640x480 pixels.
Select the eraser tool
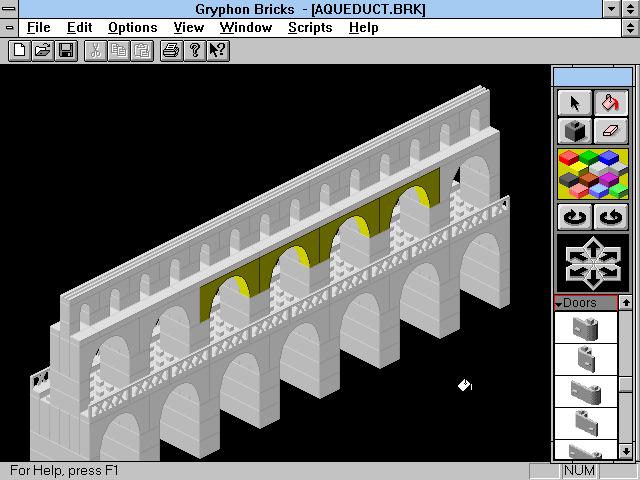611,131
